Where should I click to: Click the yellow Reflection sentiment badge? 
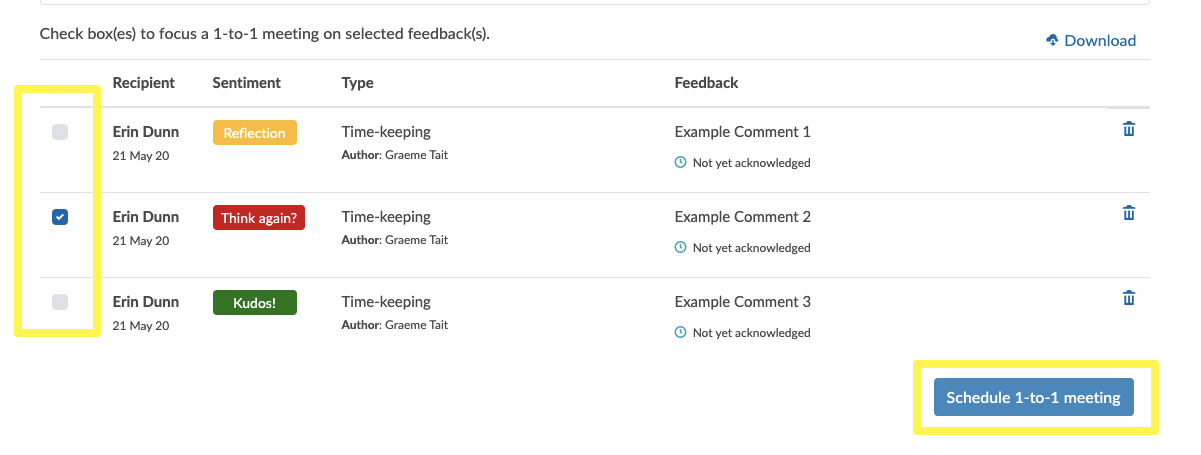click(255, 133)
